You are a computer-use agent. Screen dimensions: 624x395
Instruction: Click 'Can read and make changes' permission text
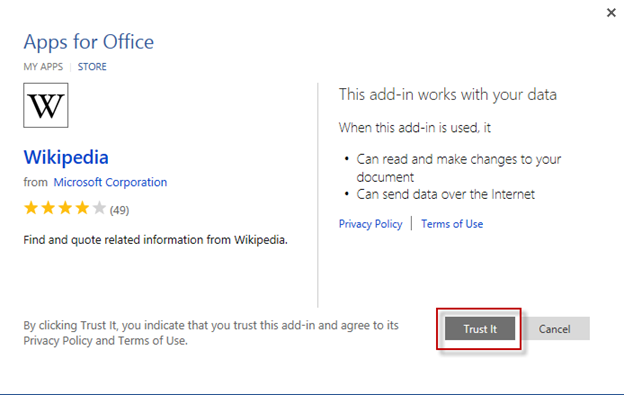coord(458,168)
